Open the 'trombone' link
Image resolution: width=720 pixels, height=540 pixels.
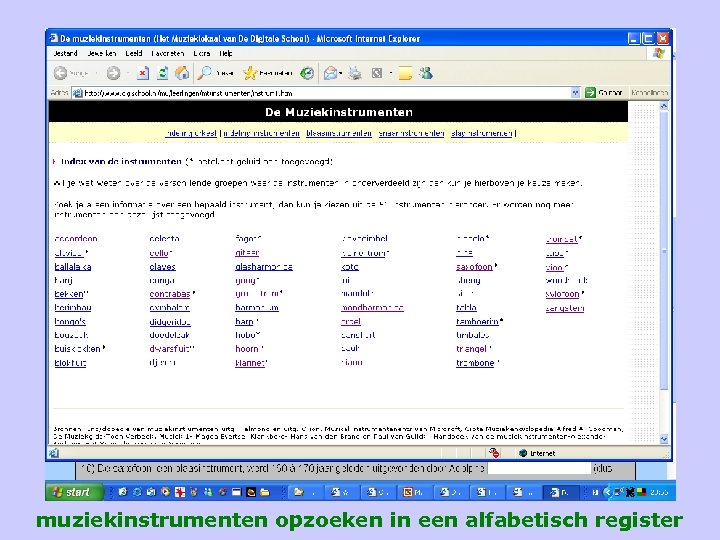click(475, 363)
